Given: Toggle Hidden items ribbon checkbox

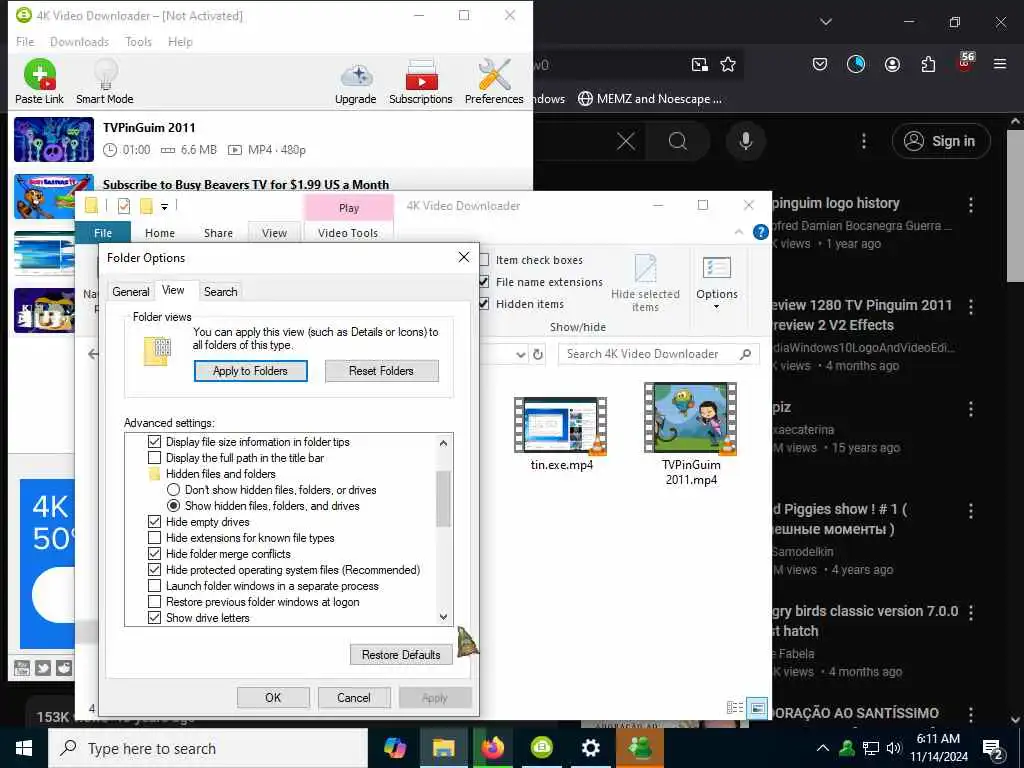Looking at the screenshot, I should pyautogui.click(x=484, y=304).
